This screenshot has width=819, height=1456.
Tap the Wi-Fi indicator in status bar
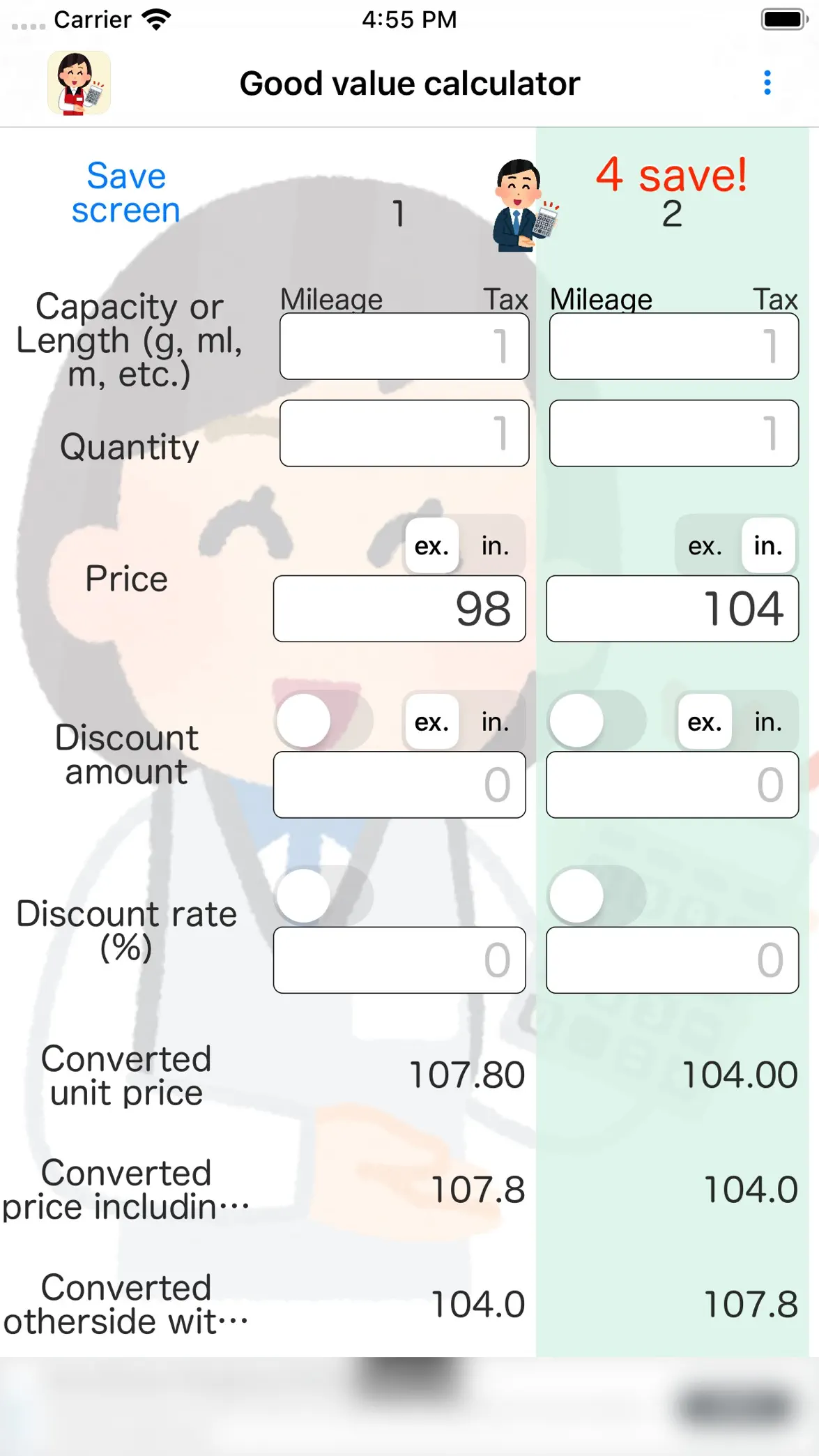coord(156,19)
